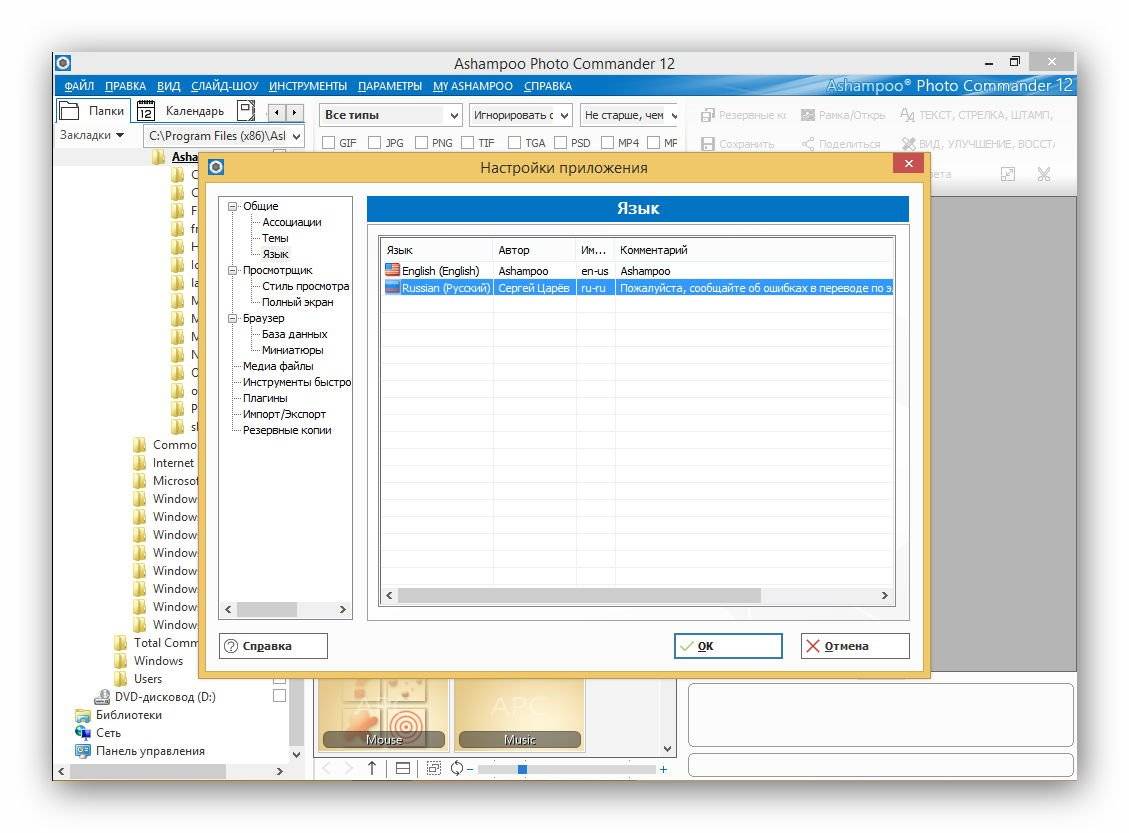The height and width of the screenshot is (833, 1129).
Task: Click the resize icon in the main toolbar
Action: [1008, 174]
